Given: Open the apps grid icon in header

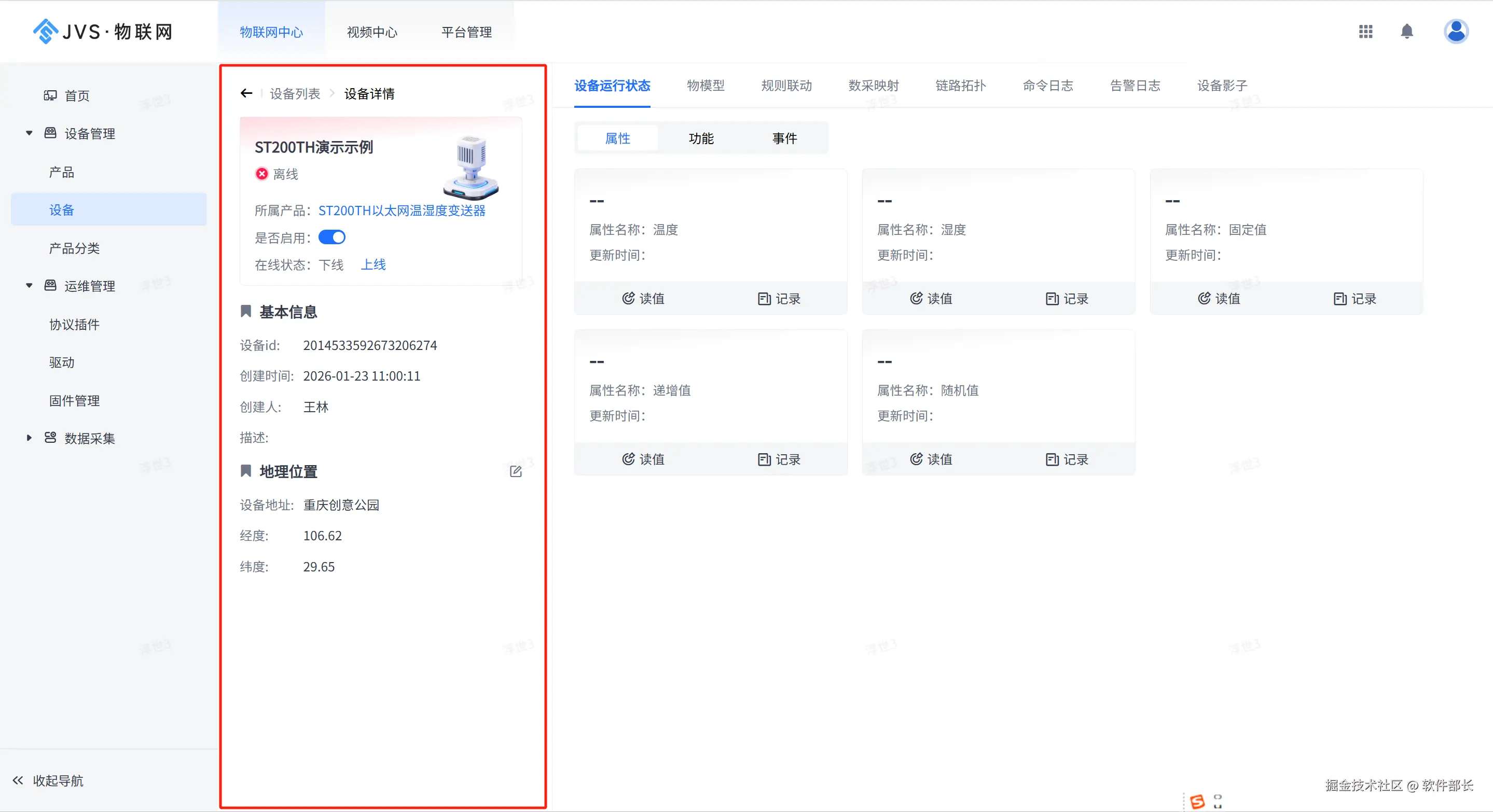Looking at the screenshot, I should pyautogui.click(x=1365, y=32).
